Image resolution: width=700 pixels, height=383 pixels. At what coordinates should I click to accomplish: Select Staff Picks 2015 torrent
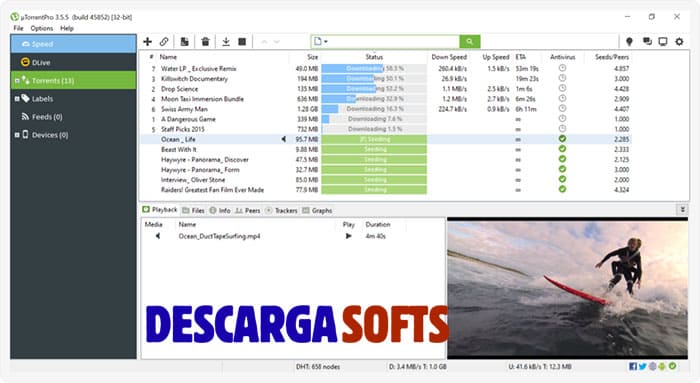(183, 129)
